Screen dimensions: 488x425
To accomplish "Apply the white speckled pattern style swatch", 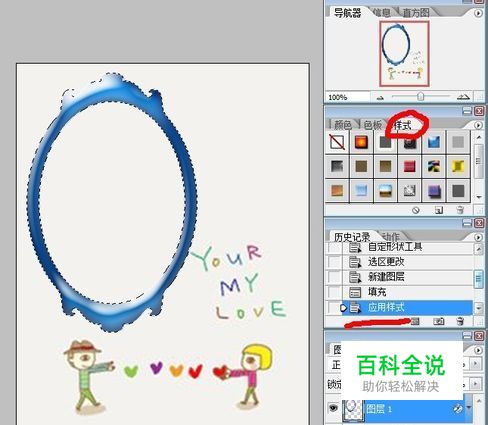I will [410, 191].
